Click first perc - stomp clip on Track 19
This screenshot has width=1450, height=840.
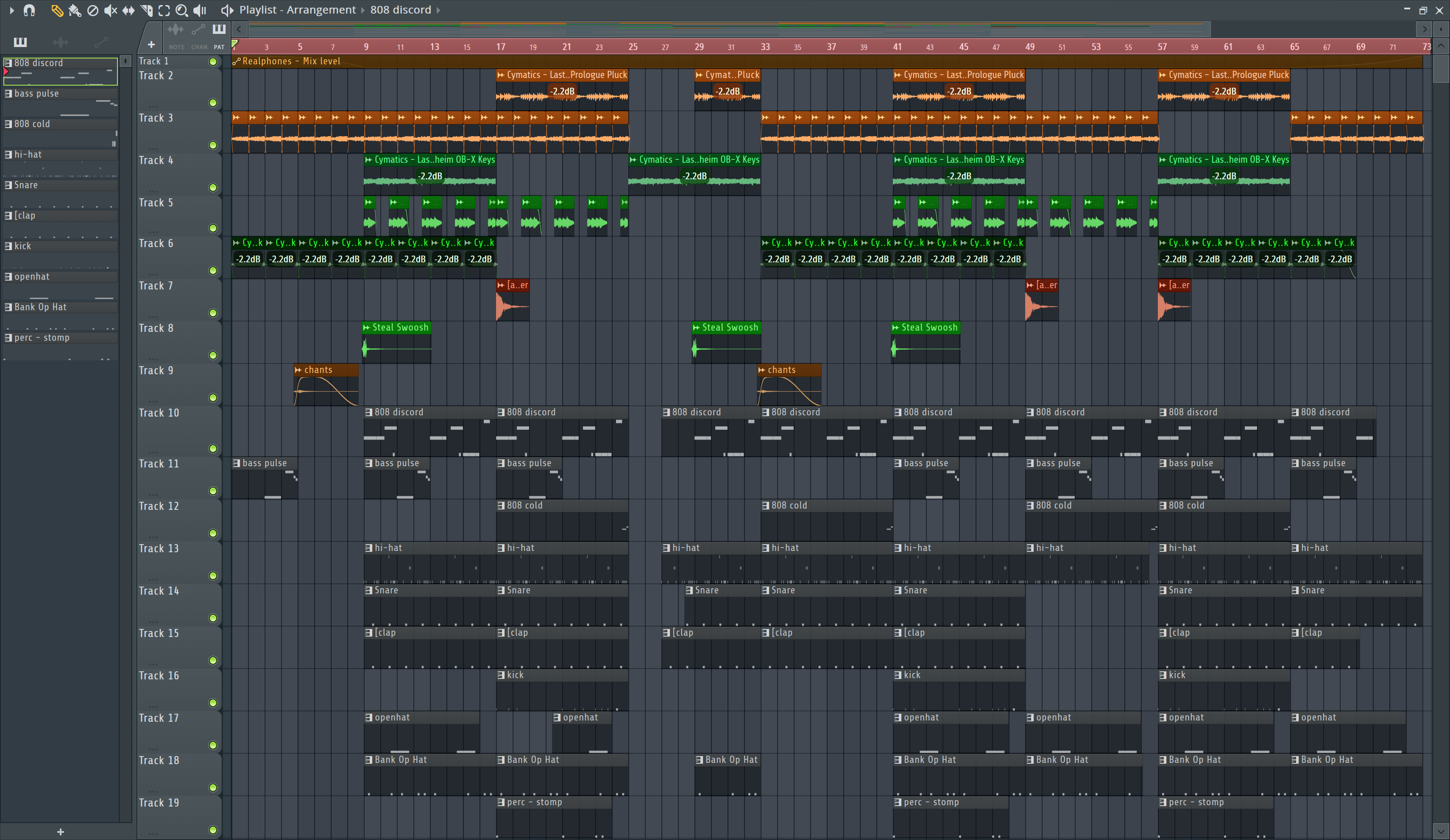click(x=554, y=818)
